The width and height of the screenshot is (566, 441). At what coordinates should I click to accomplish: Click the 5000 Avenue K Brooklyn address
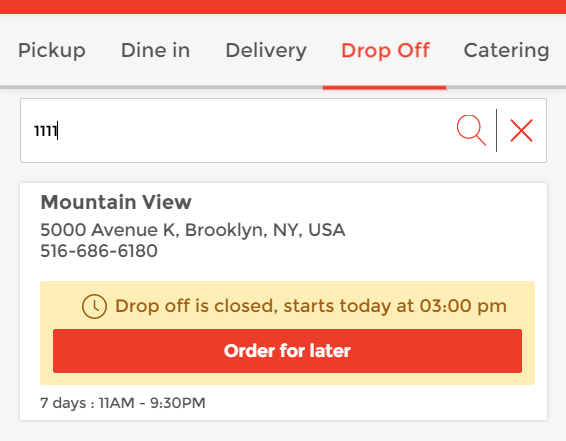[193, 230]
